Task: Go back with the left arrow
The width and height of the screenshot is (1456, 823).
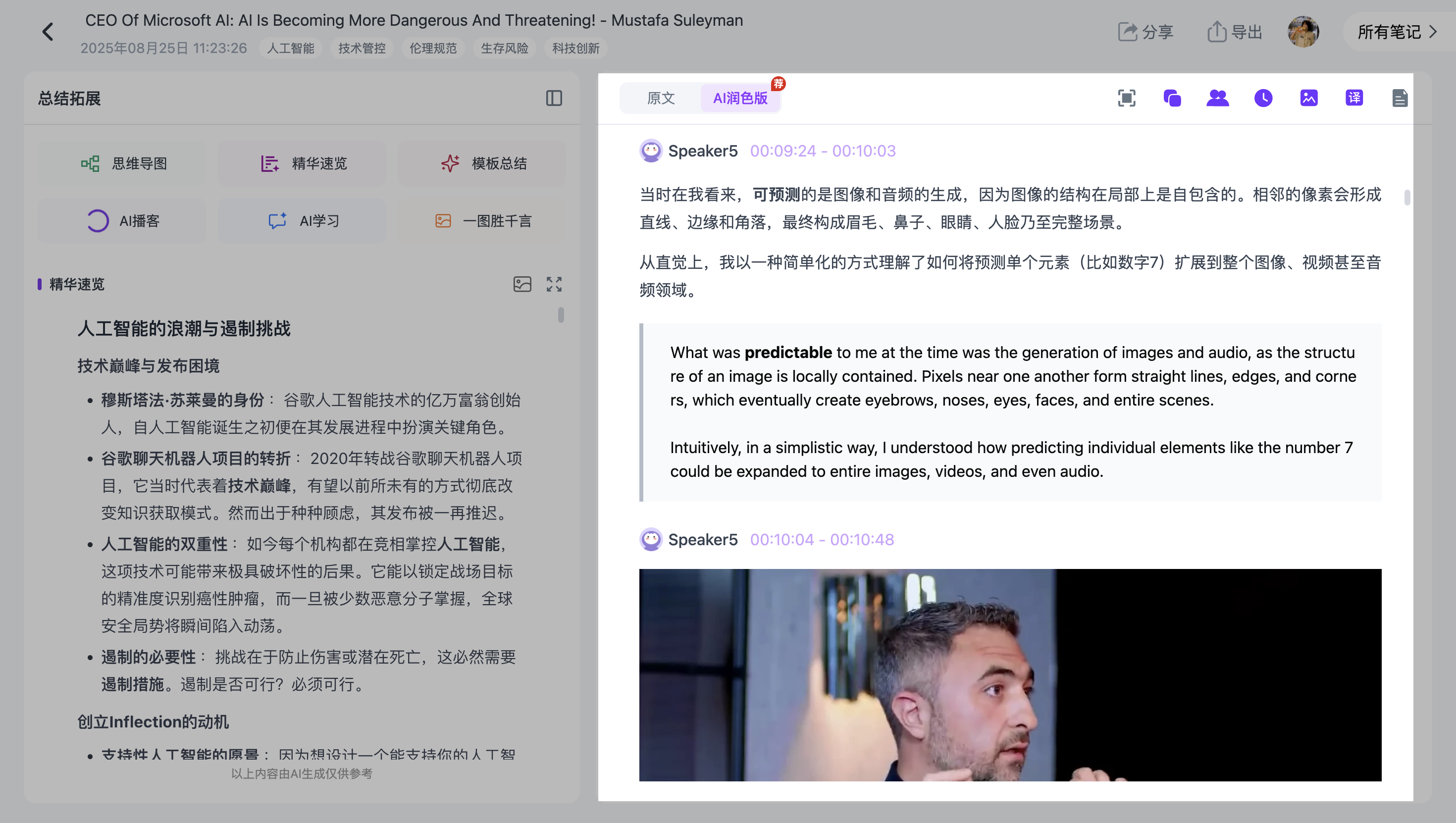Action: (x=48, y=32)
